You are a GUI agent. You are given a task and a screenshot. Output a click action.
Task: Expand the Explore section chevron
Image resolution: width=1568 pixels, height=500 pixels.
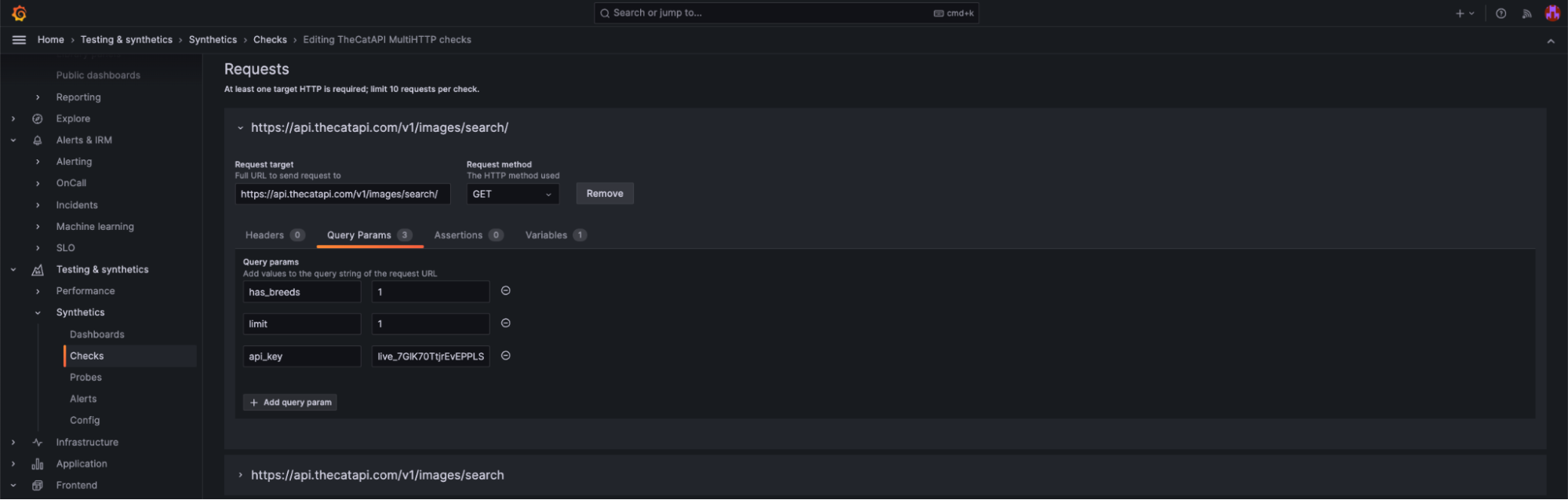13,119
